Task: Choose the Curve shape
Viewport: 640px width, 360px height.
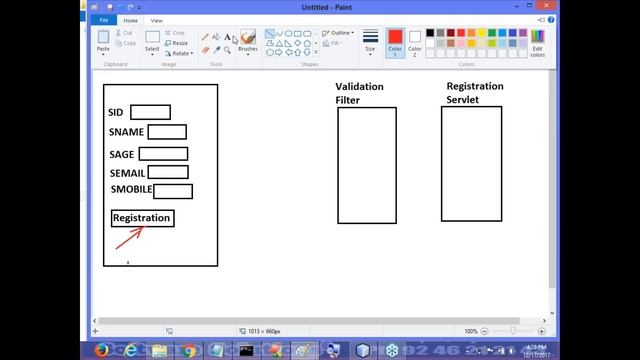Action: coord(279,33)
